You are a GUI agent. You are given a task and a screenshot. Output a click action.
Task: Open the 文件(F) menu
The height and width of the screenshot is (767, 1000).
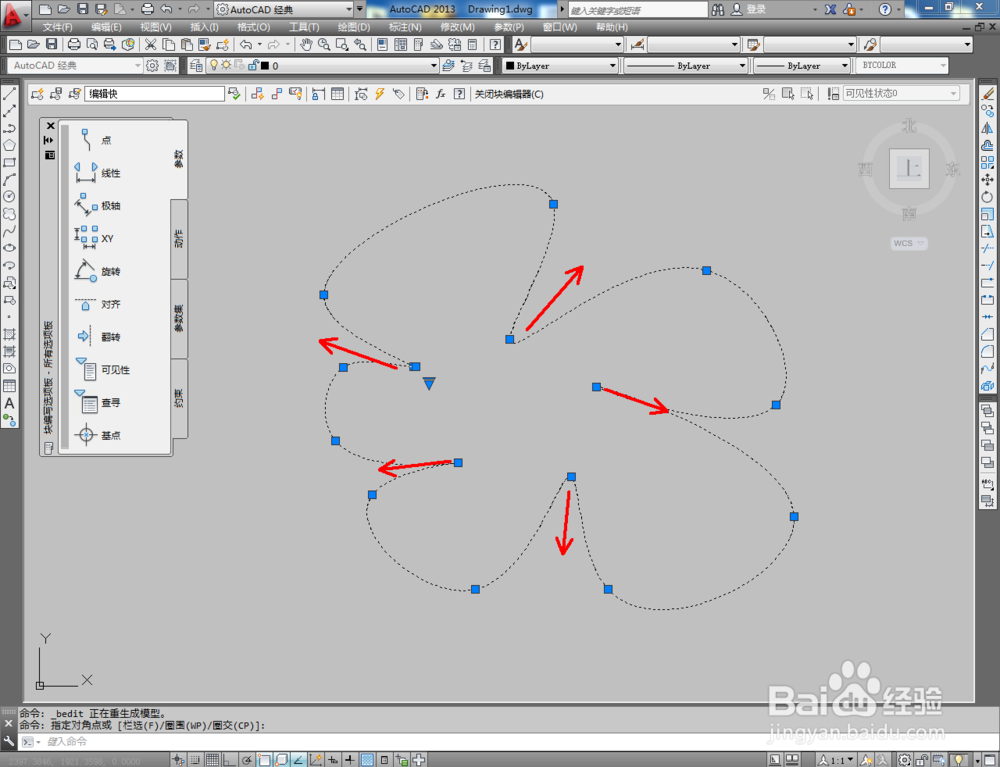[x=58, y=27]
